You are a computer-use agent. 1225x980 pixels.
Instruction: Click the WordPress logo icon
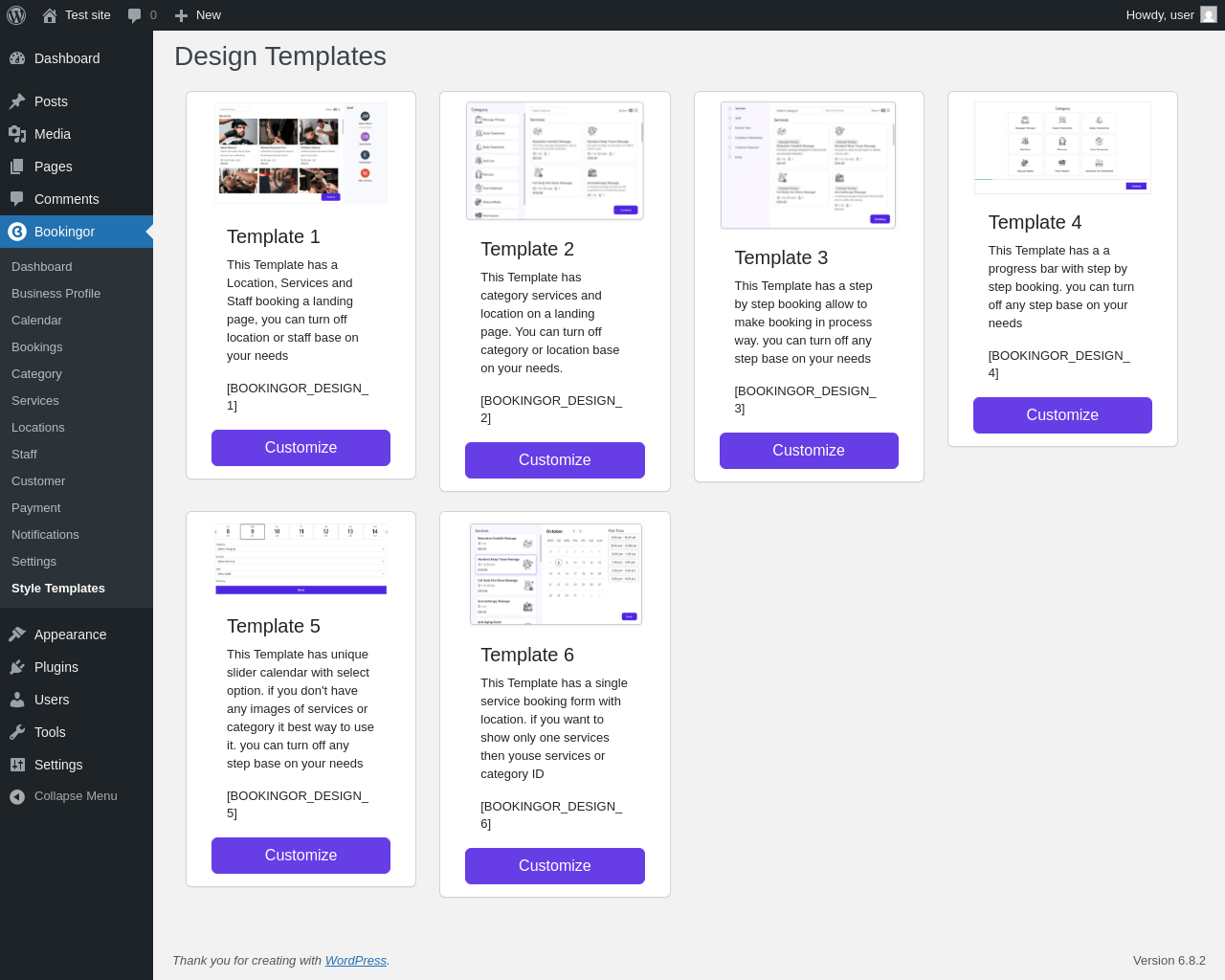click(x=16, y=15)
